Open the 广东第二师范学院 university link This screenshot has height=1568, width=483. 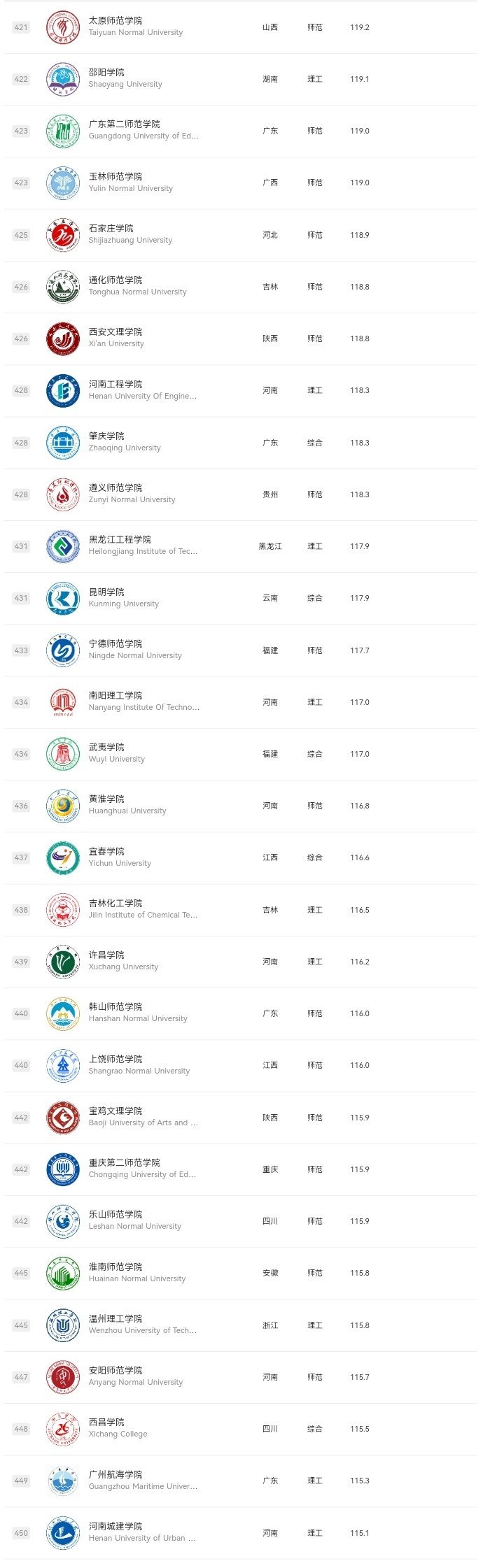point(124,124)
